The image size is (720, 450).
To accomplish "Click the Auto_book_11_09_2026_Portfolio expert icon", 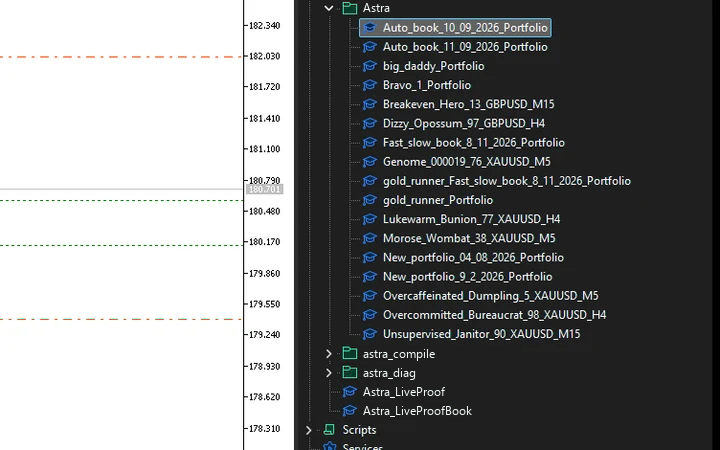I will coord(370,47).
